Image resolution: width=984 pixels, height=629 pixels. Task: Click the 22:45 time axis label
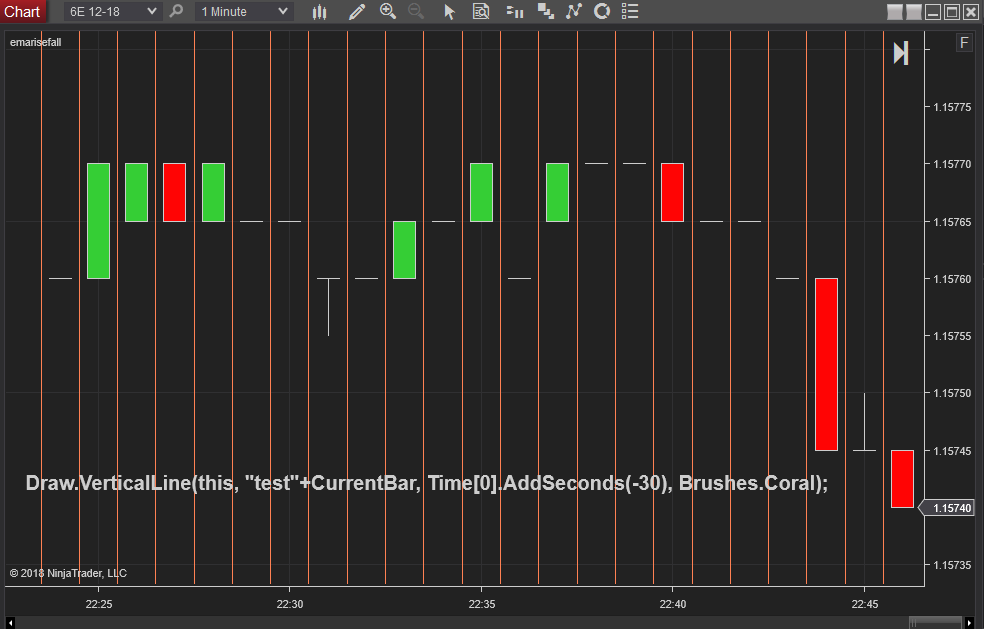tap(865, 604)
